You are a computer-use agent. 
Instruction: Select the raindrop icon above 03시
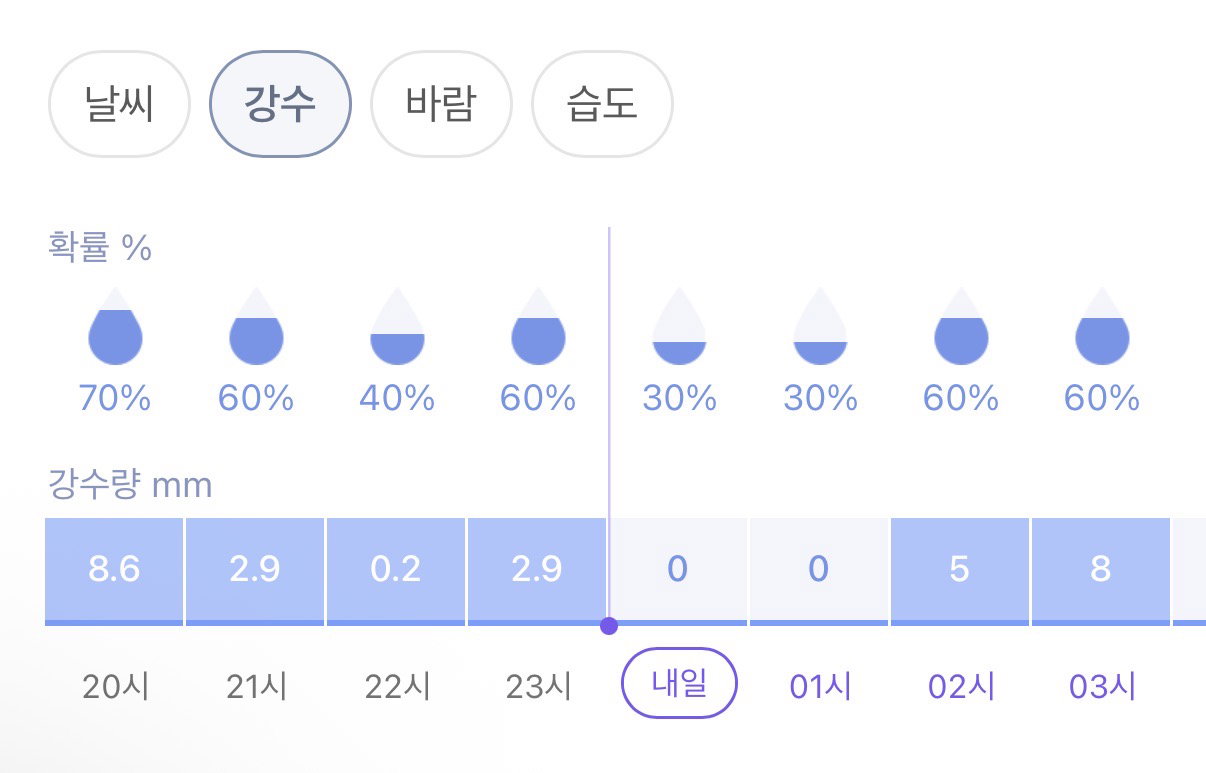(x=1102, y=326)
